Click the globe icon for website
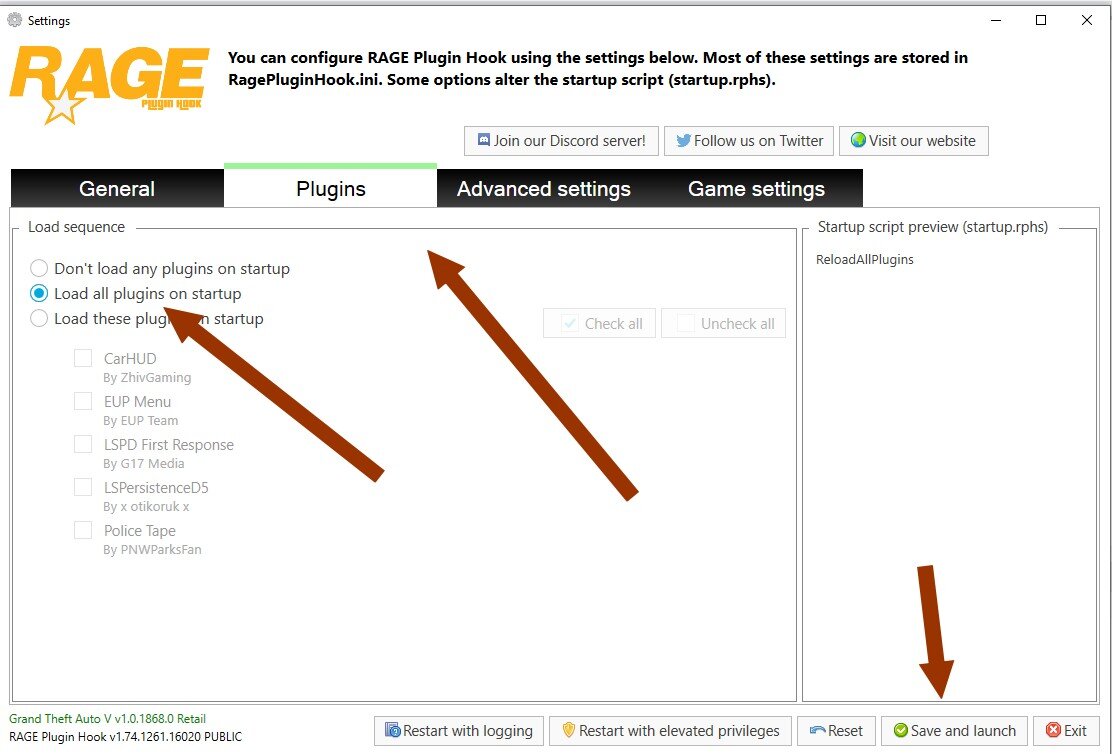Viewport: 1112px width, 754px height. [x=858, y=140]
